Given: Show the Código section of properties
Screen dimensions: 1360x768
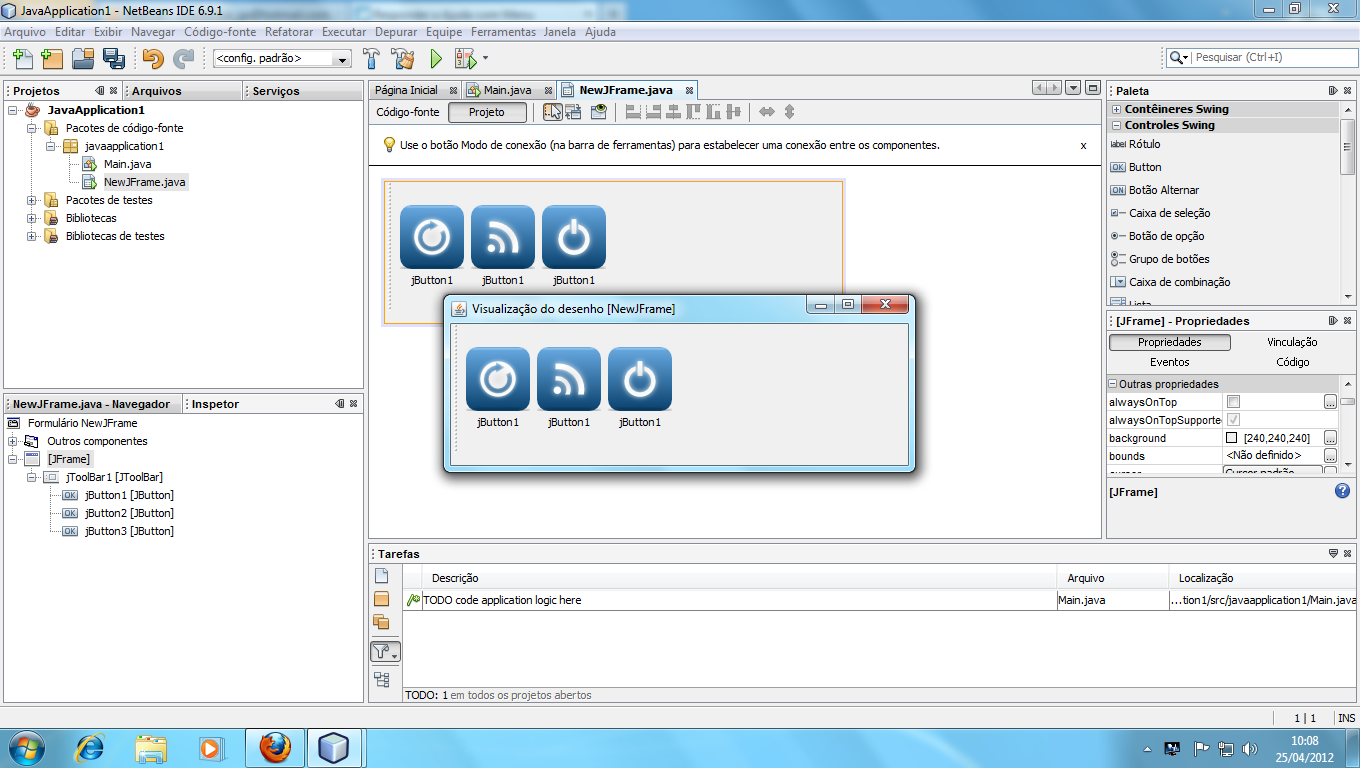Looking at the screenshot, I should (1292, 362).
